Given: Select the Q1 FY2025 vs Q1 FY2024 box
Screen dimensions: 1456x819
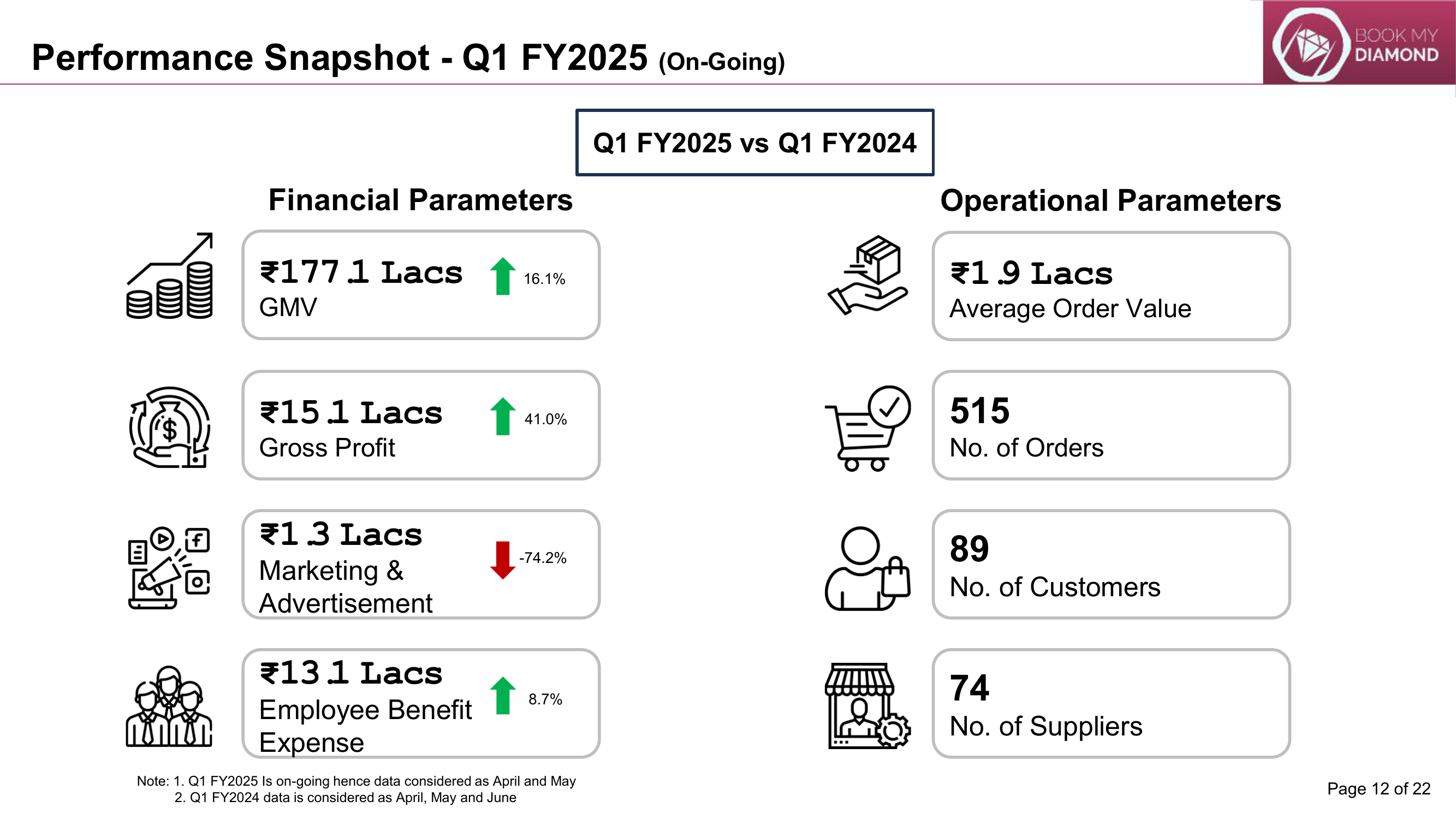Looking at the screenshot, I should pyautogui.click(x=754, y=143).
